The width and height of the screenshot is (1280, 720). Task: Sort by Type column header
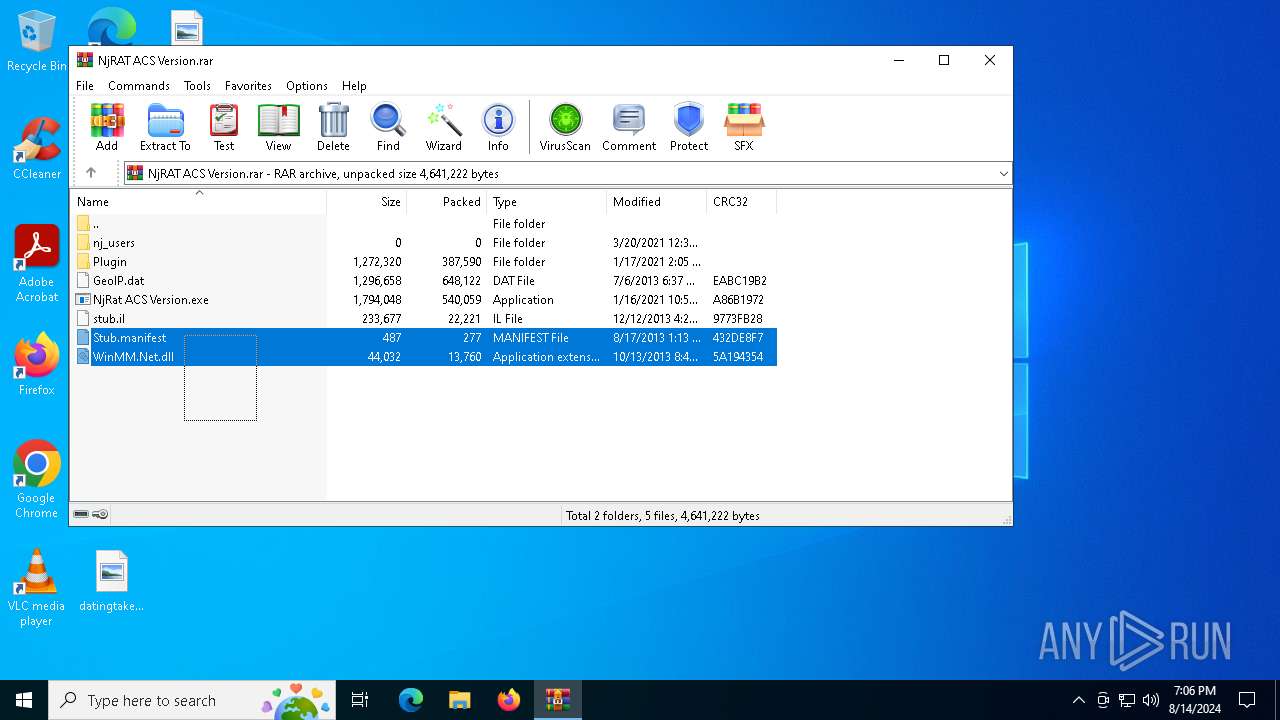click(547, 202)
